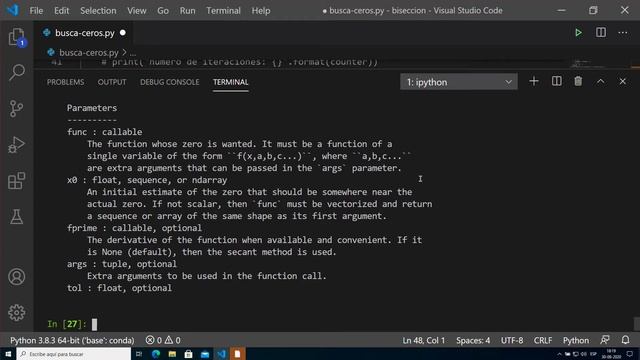Switch to the DEBUG CONSOLE tab
The height and width of the screenshot is (360, 640).
pyautogui.click(x=169, y=82)
